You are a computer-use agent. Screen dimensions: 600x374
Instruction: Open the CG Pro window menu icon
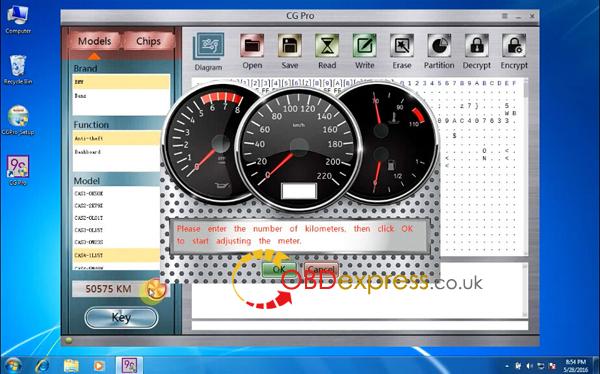[505, 16]
